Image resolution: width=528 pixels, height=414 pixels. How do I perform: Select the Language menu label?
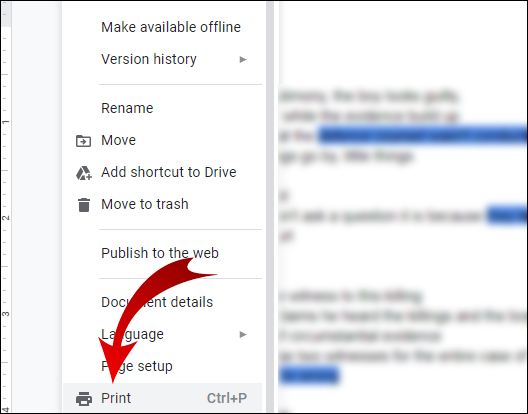(x=132, y=335)
